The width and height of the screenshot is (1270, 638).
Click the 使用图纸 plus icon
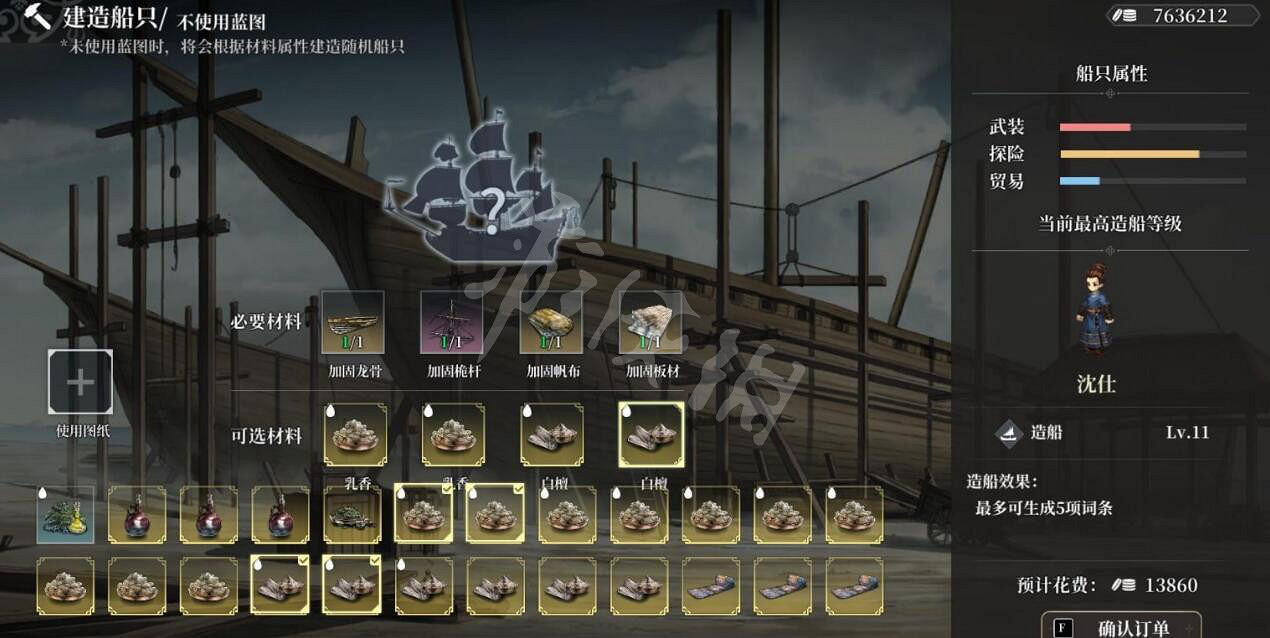pos(80,382)
